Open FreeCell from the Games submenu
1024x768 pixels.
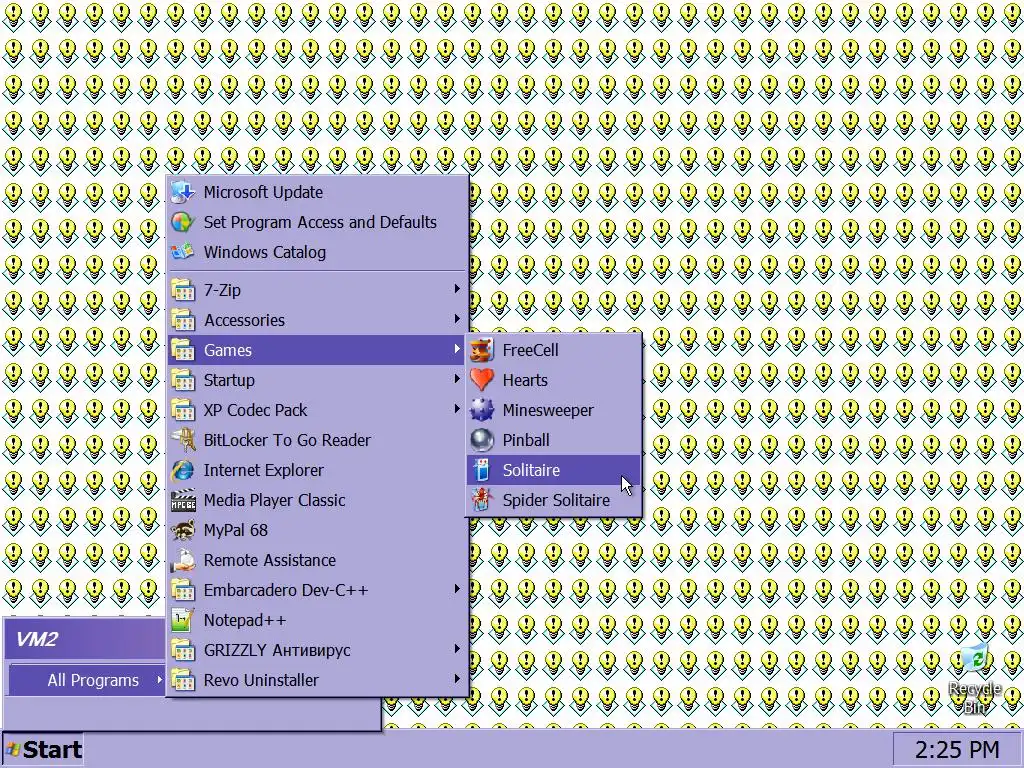pyautogui.click(x=553, y=350)
